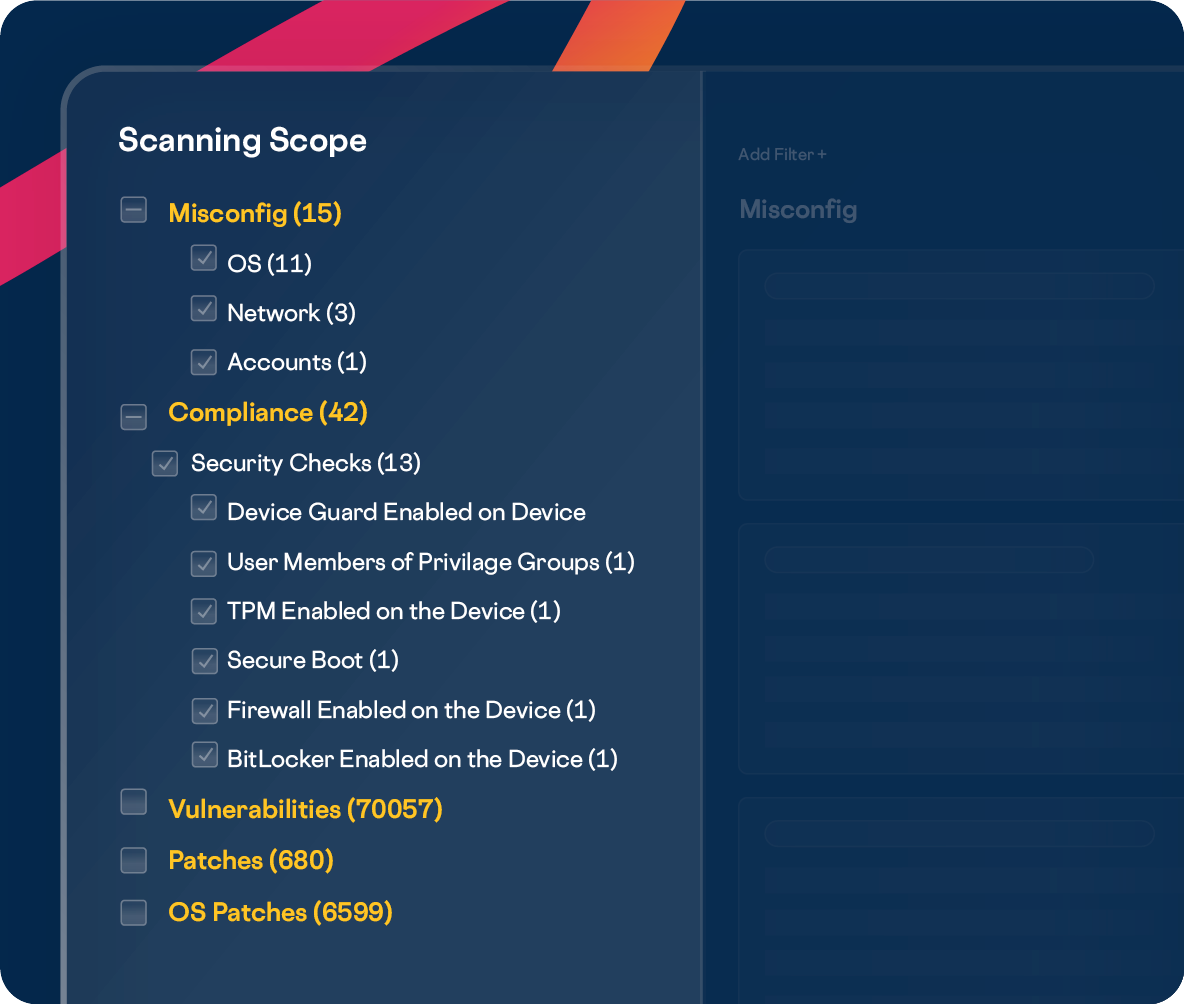Screen dimensions: 1184x1004
Task: Toggle Firewall Enabled on the Device checkbox
Action: (204, 710)
